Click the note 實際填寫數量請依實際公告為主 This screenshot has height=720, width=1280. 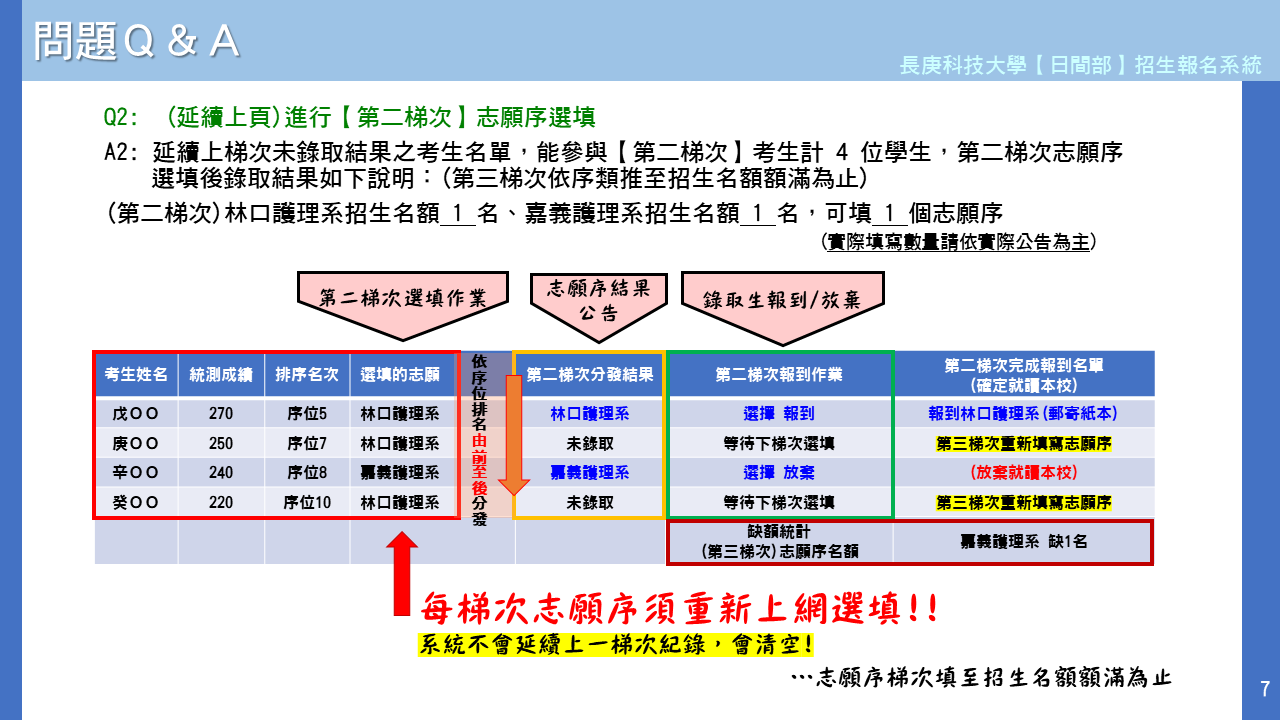pyautogui.click(x=957, y=241)
